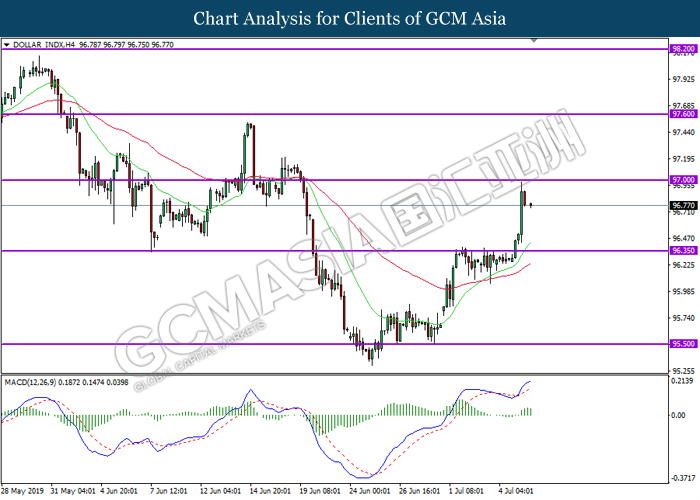Click the 97.925 price scale value
This screenshot has height=500, width=700.
[684, 79]
